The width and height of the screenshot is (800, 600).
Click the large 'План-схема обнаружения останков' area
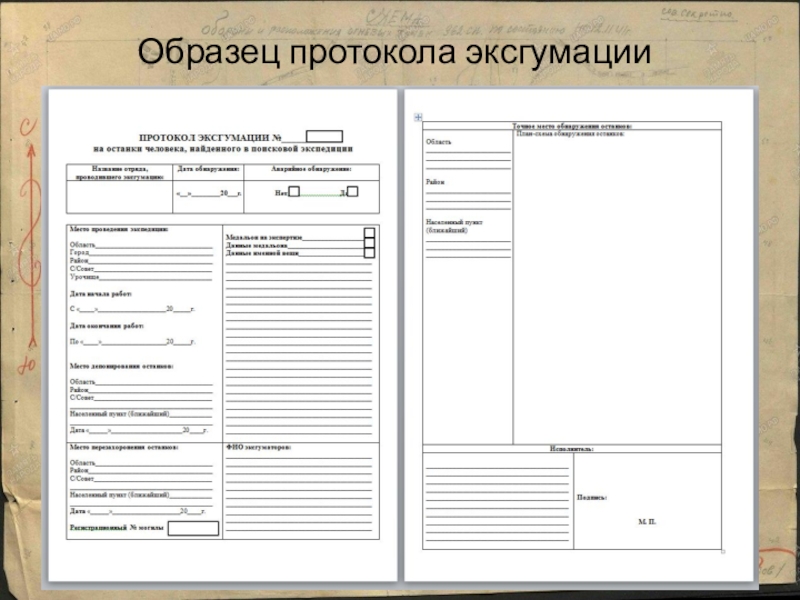coord(617,290)
